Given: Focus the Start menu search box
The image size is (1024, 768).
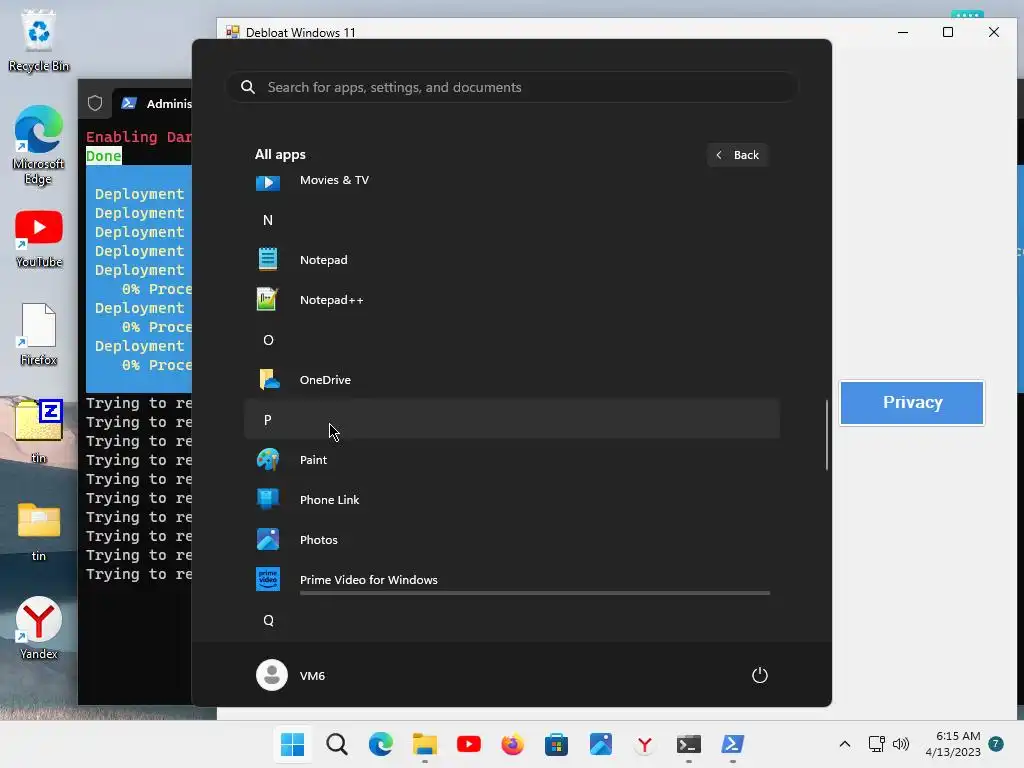Looking at the screenshot, I should (x=511, y=87).
